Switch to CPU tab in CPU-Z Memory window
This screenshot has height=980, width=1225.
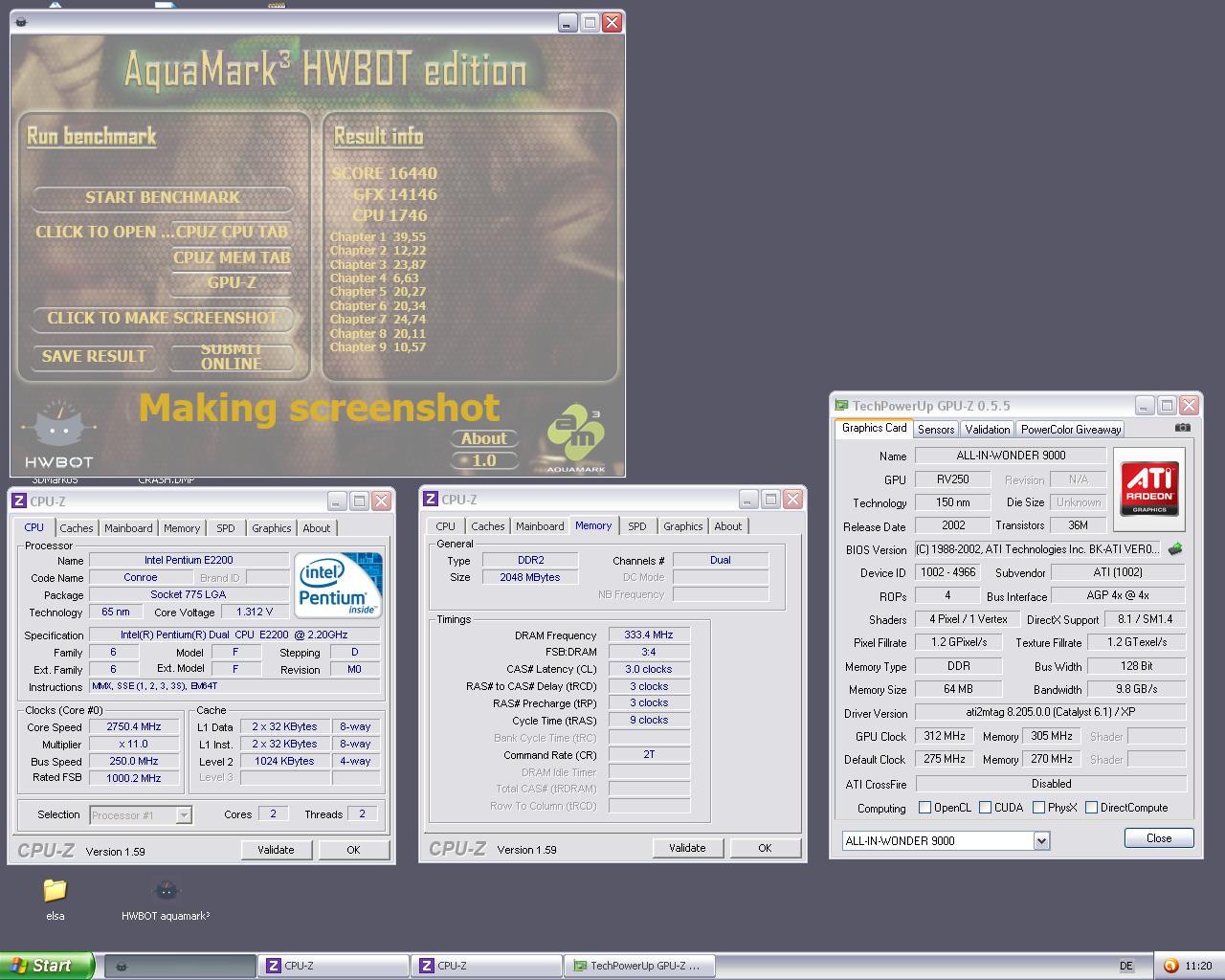[x=446, y=526]
